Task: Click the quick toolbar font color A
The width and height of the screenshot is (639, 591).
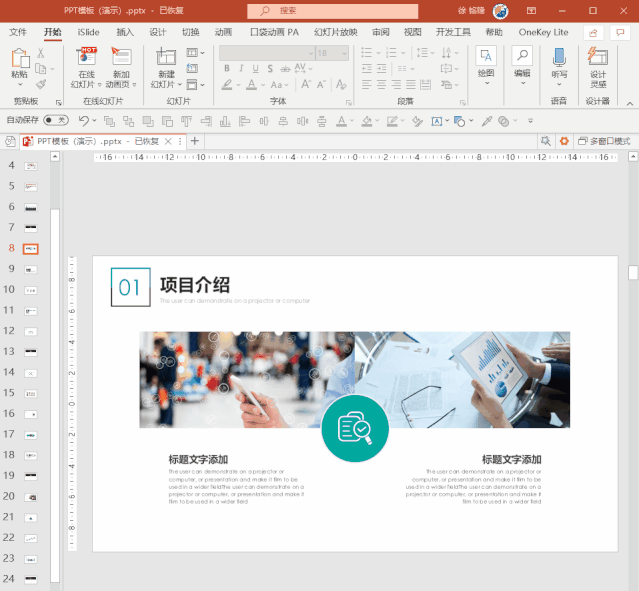Action: [x=342, y=121]
